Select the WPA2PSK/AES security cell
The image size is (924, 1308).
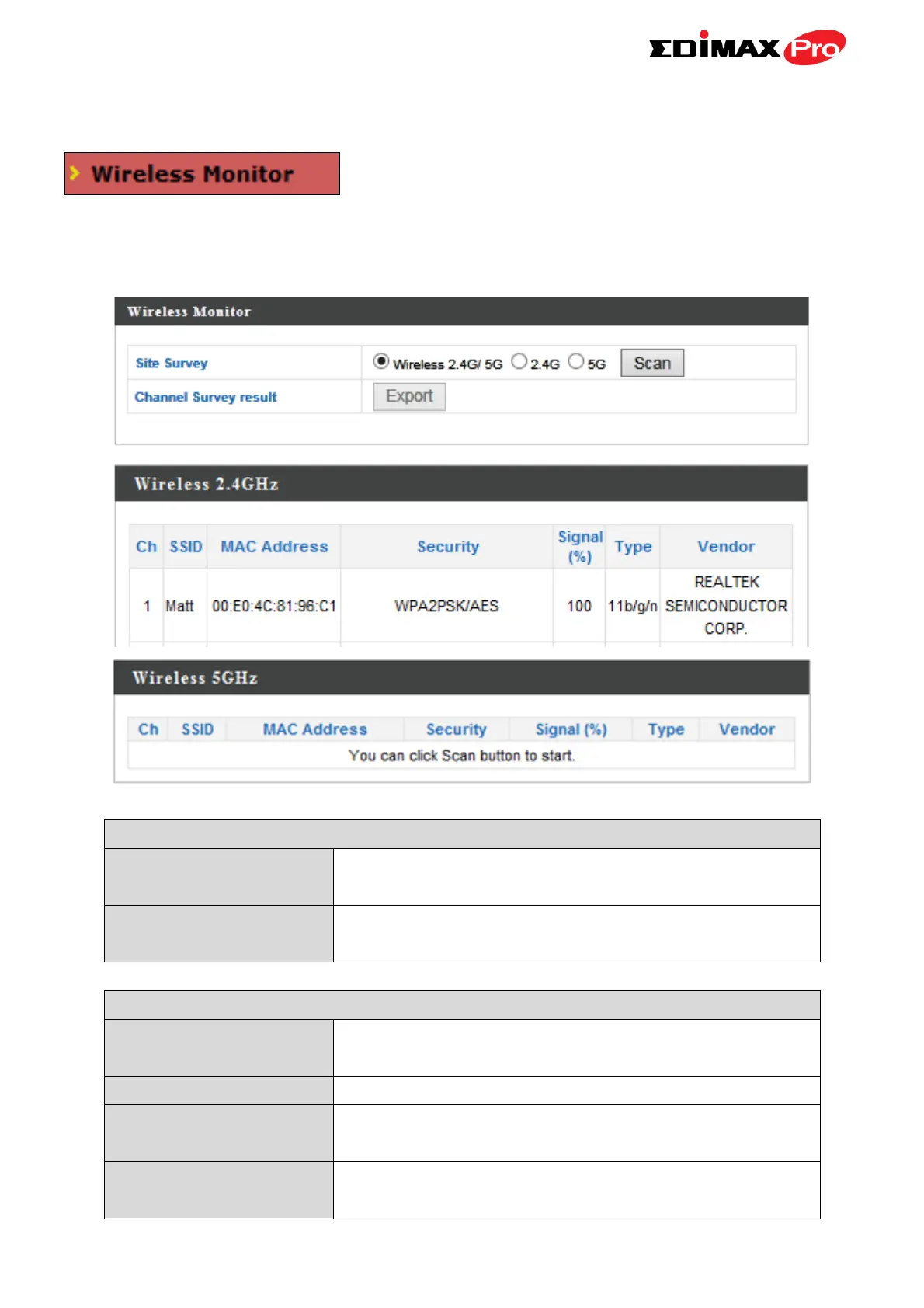click(x=446, y=606)
